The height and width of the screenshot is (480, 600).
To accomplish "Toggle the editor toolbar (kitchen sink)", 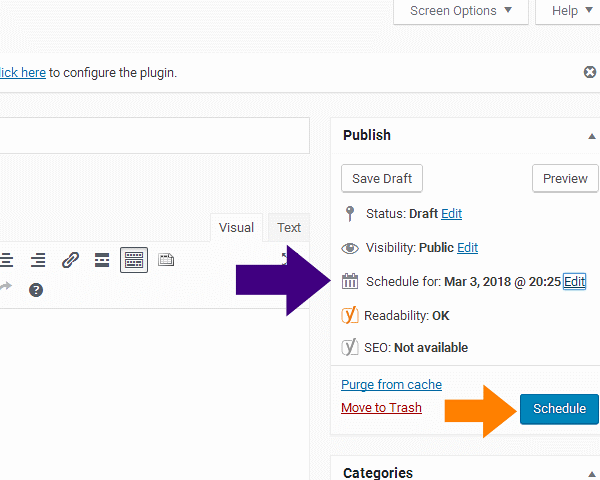I will (134, 261).
